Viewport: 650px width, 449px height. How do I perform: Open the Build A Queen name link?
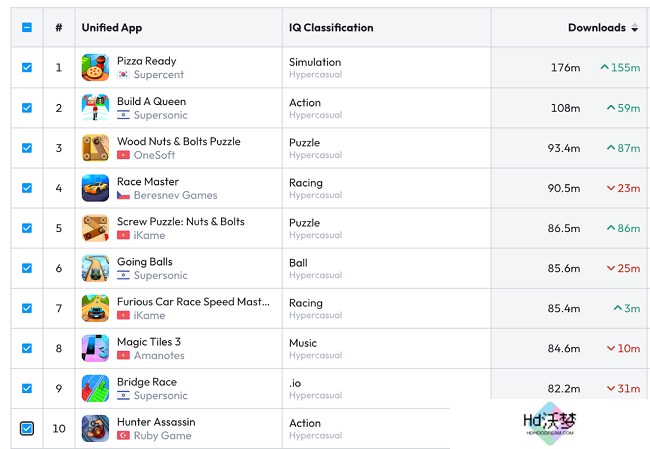(x=152, y=101)
